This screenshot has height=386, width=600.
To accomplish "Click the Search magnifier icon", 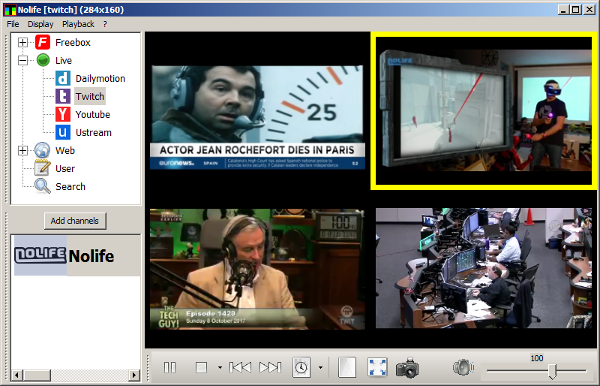I will click(x=42, y=186).
